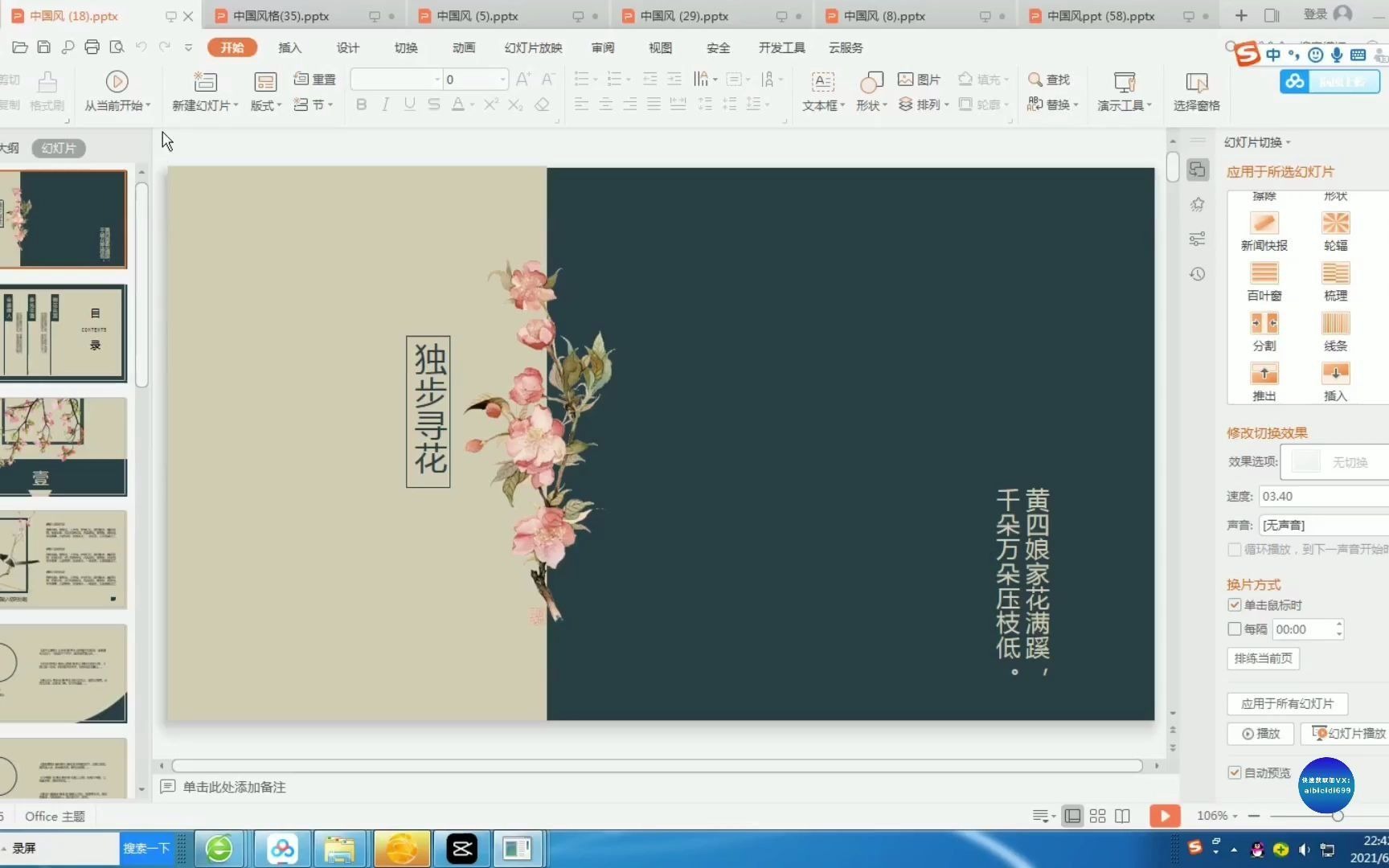Click the Bold formatting icon

[x=362, y=104]
